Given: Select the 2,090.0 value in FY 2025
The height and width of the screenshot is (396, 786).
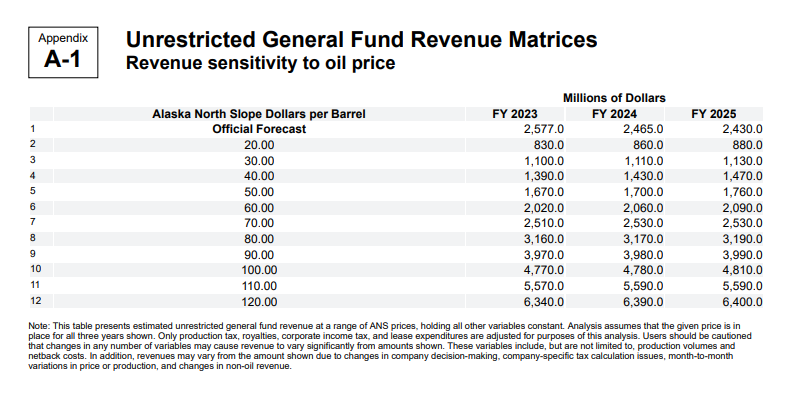Looking at the screenshot, I should click(x=742, y=208).
